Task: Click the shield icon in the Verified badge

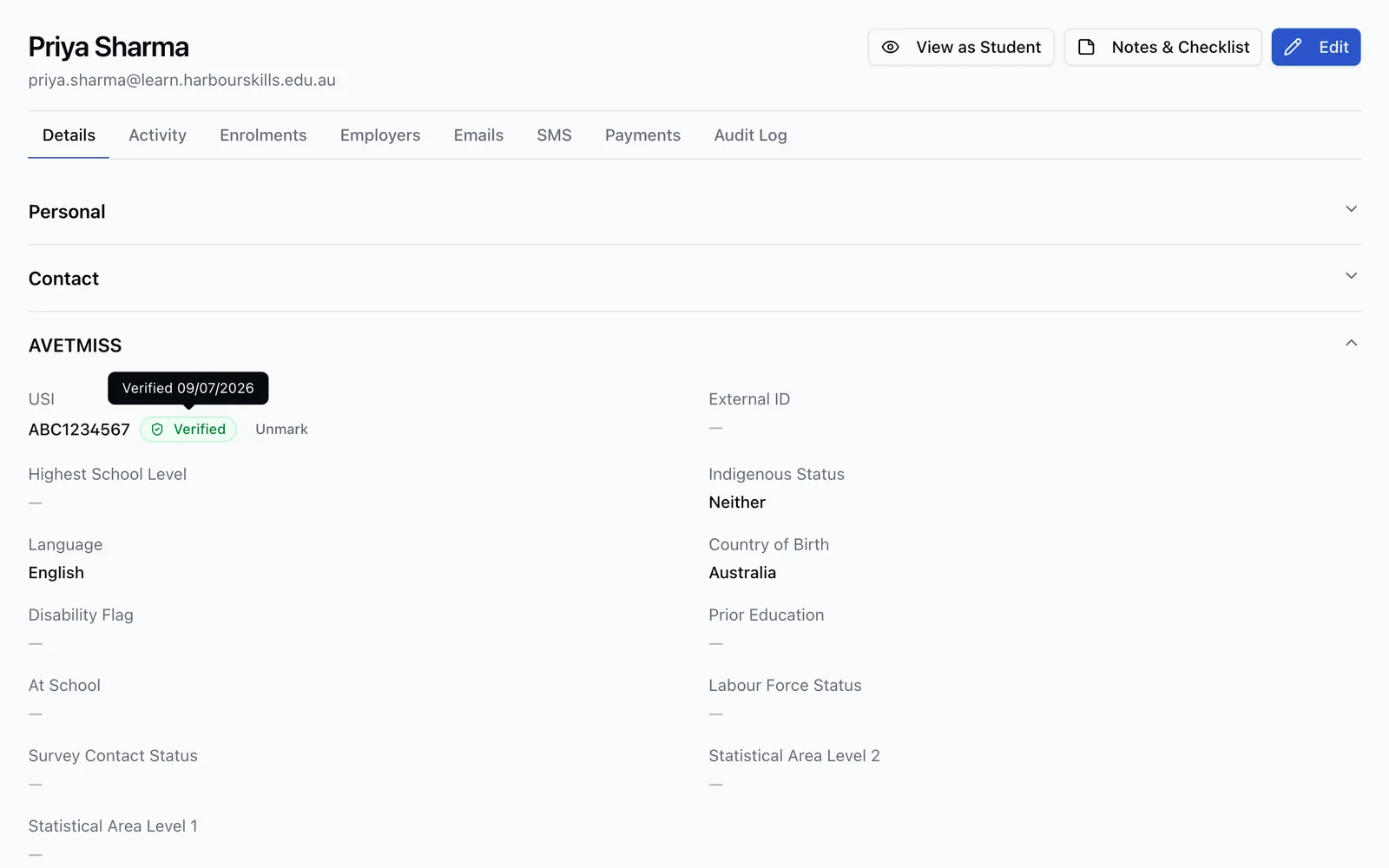Action: (157, 430)
